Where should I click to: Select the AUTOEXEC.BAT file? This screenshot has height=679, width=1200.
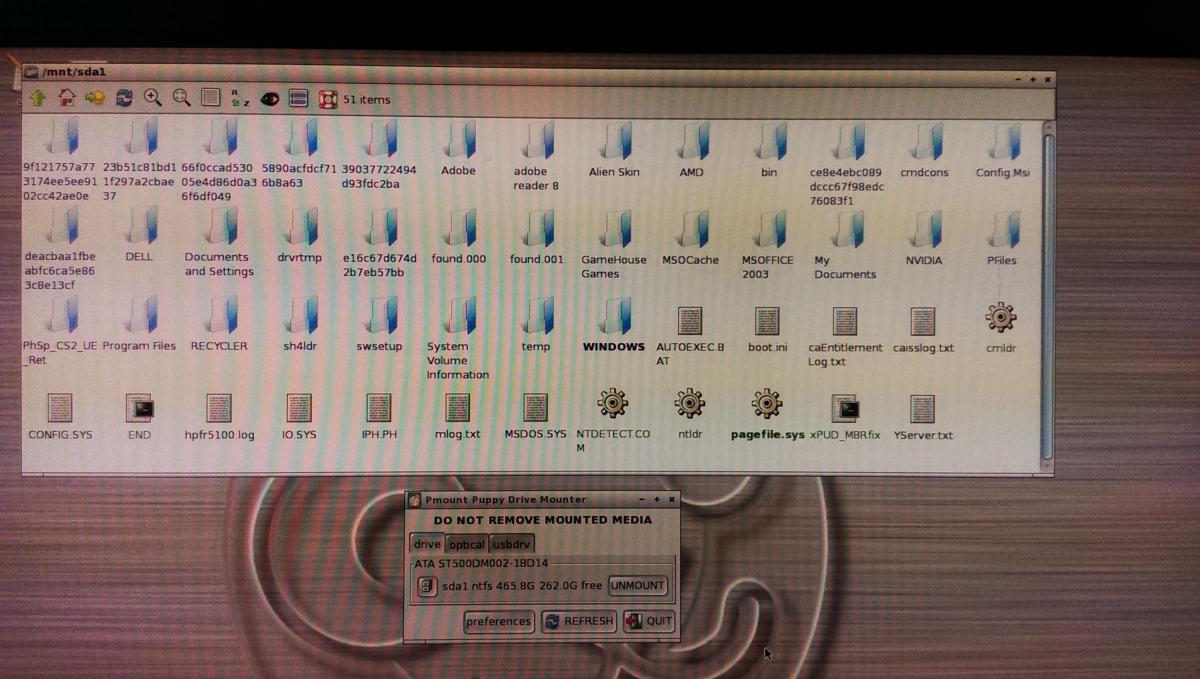point(690,336)
